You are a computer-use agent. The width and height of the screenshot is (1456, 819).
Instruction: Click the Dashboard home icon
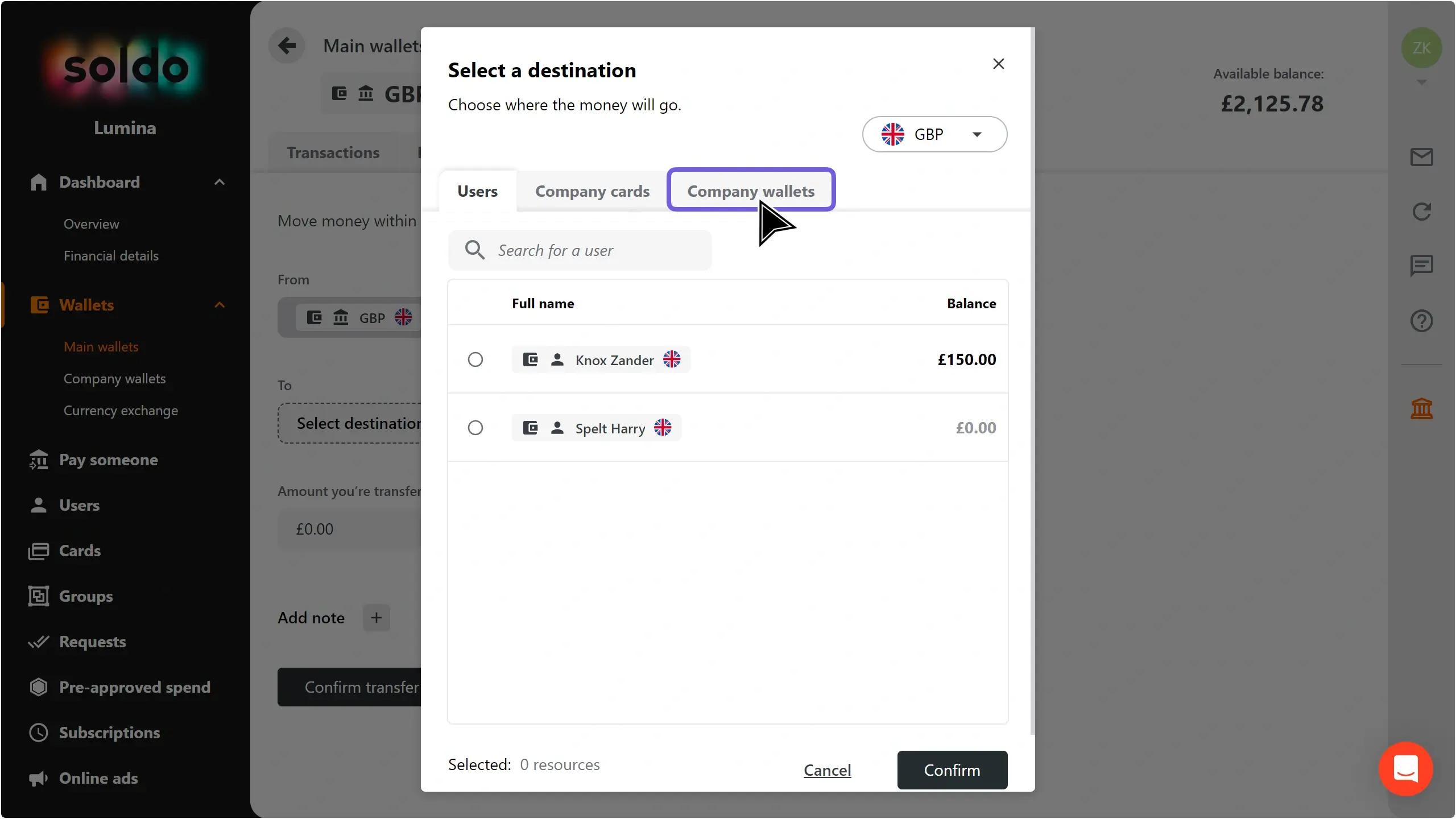click(x=39, y=182)
